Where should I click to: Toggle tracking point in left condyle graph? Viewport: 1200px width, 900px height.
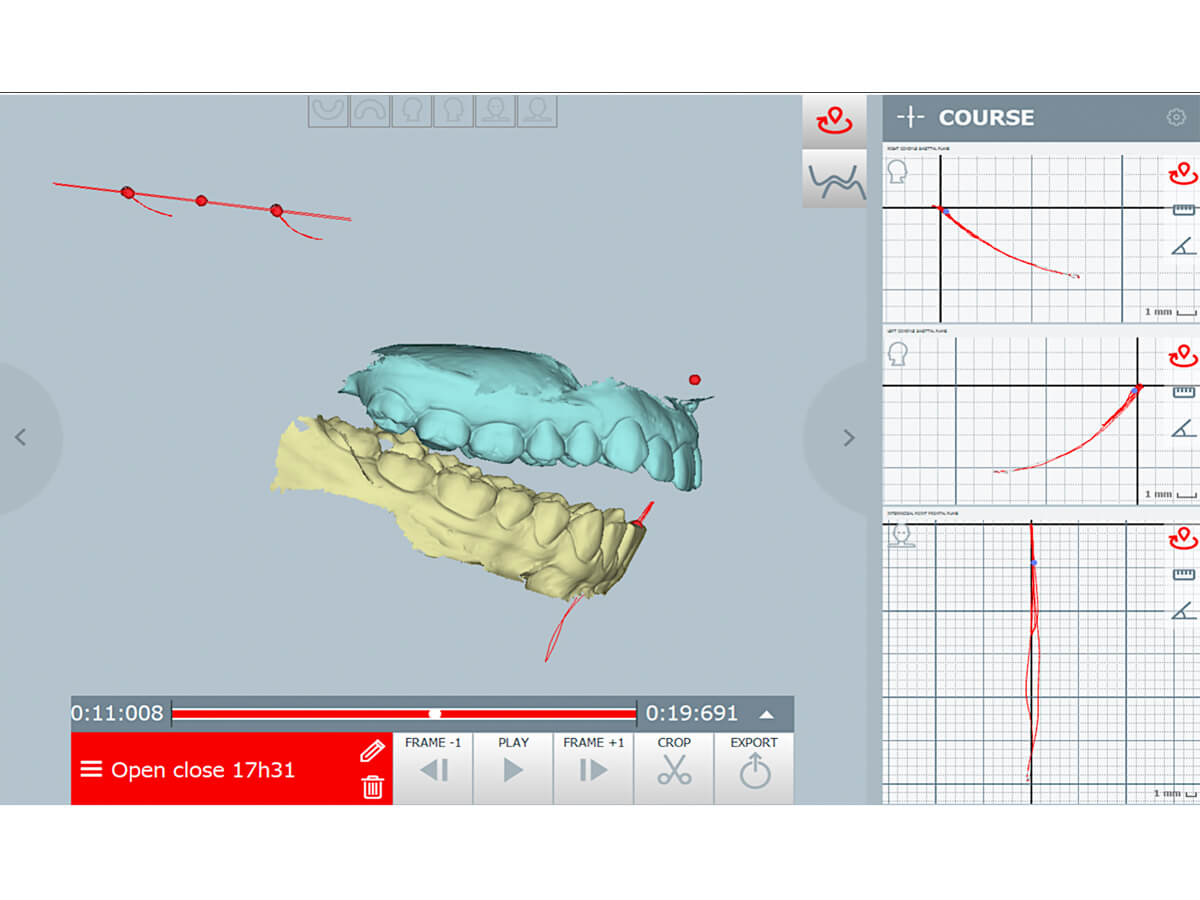click(1183, 356)
